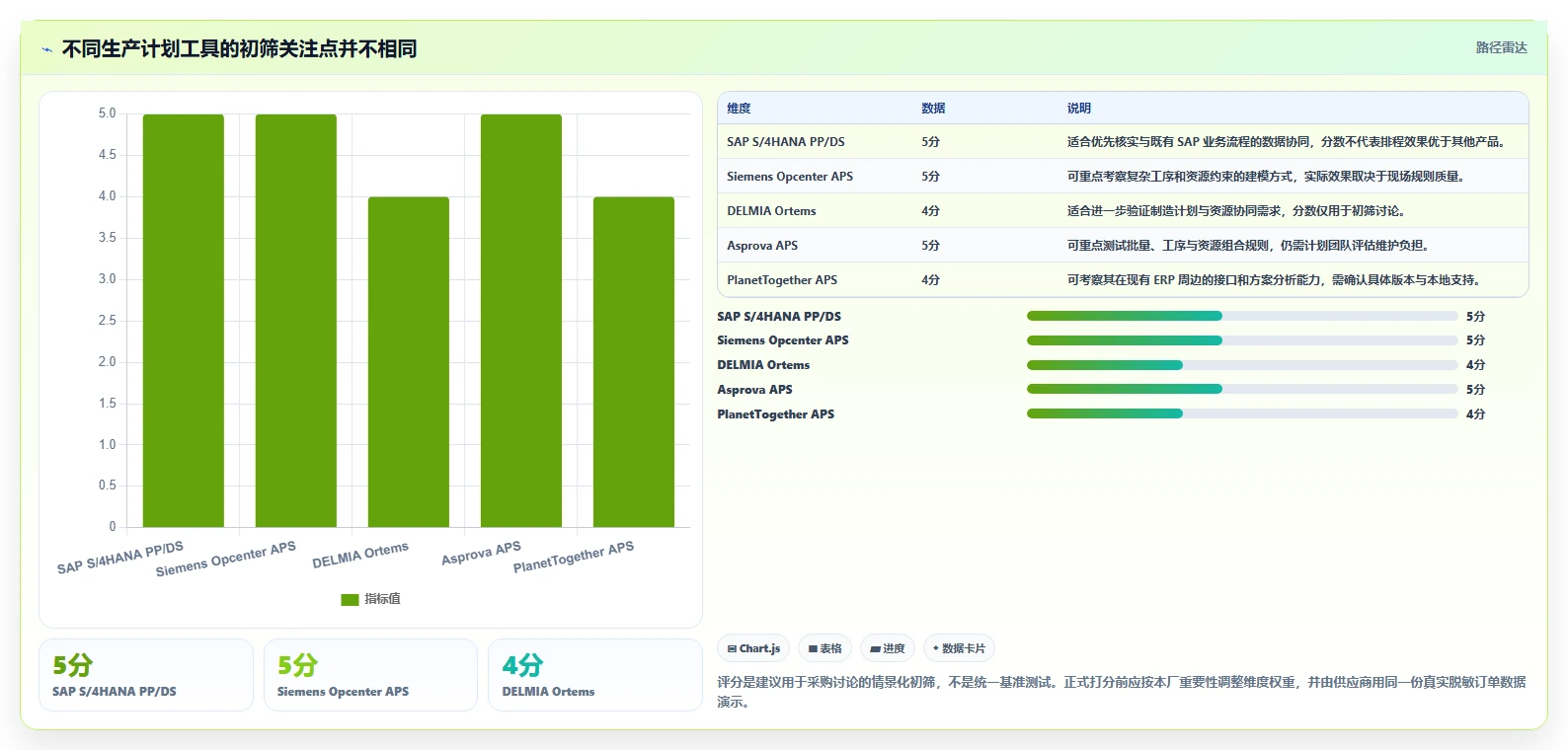Click the 说明 column header in the table
The image size is (1568, 750).
pyautogui.click(x=1078, y=109)
